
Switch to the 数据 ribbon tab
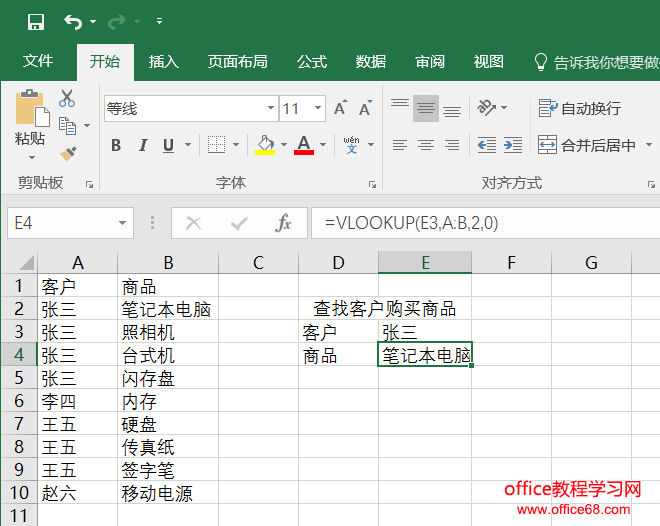click(x=371, y=62)
